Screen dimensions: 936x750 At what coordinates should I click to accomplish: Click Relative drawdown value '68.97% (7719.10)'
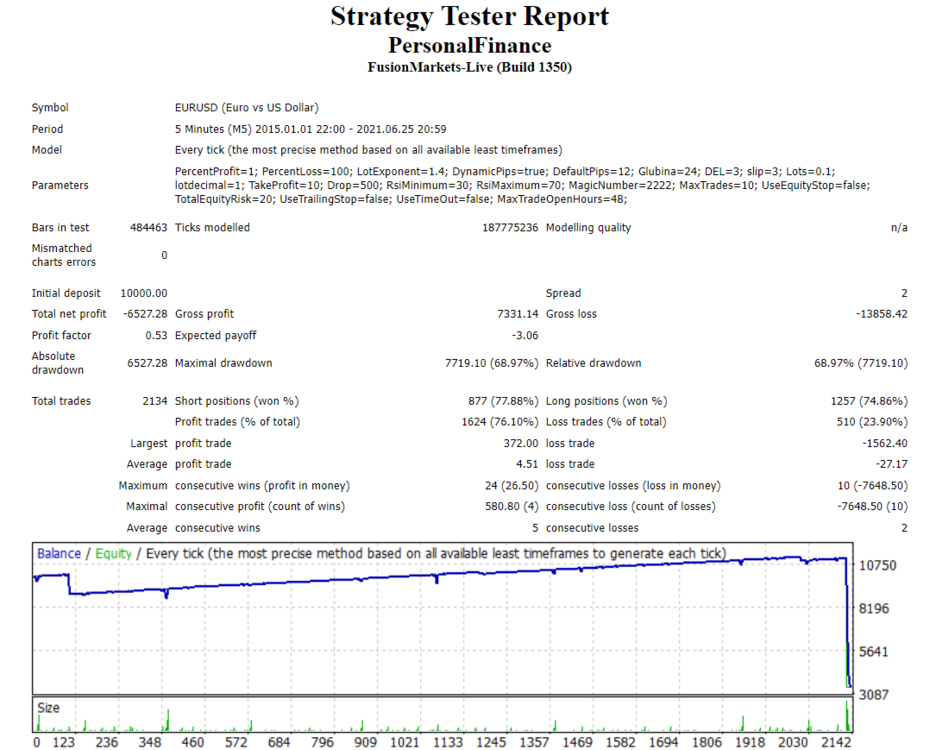point(861,363)
